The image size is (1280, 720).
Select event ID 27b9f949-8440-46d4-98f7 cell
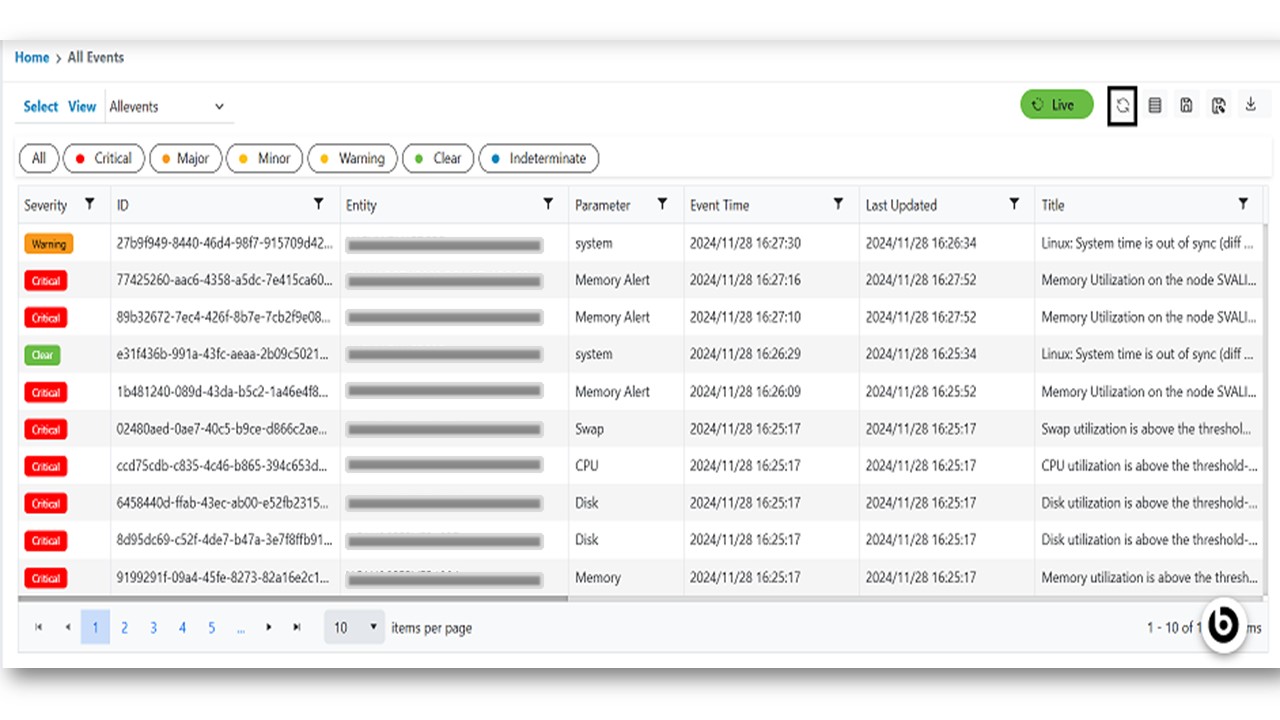click(225, 244)
